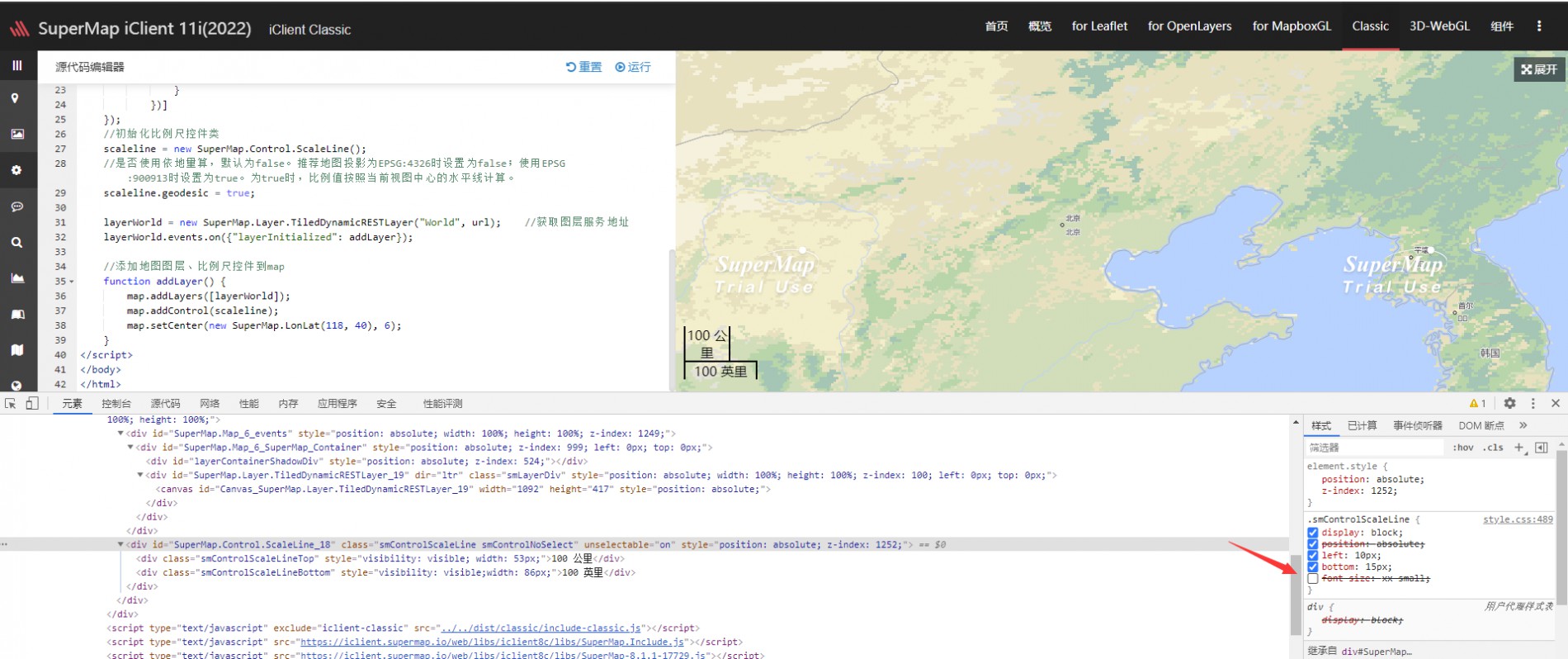Open 概览 in top navigation

[x=1040, y=26]
